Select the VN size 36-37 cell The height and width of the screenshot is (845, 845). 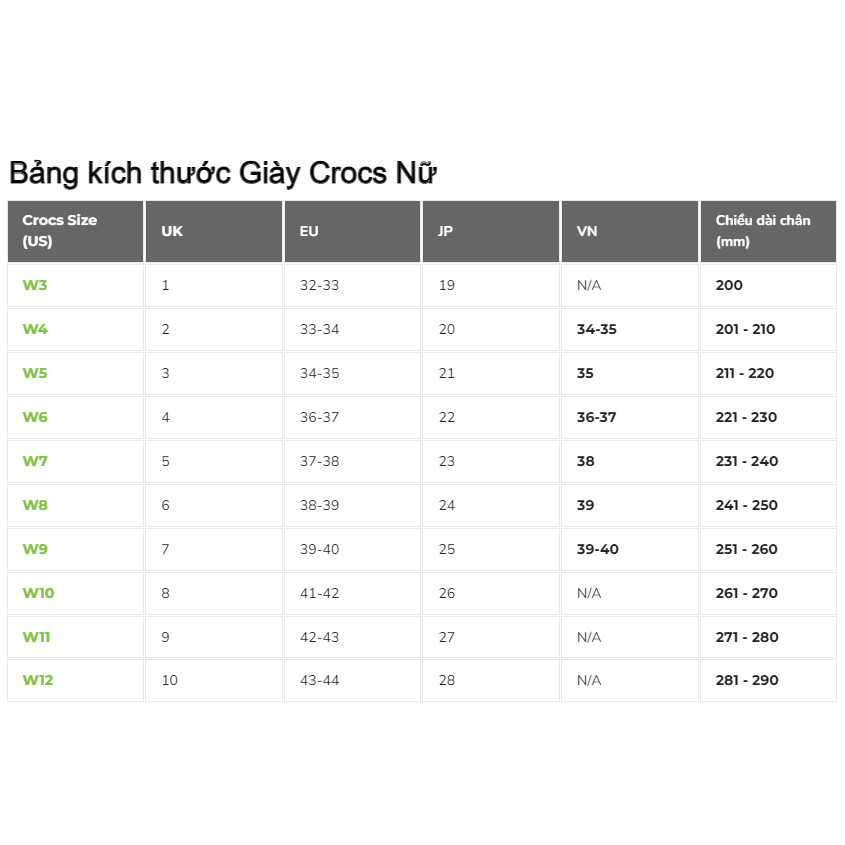[x=596, y=417]
